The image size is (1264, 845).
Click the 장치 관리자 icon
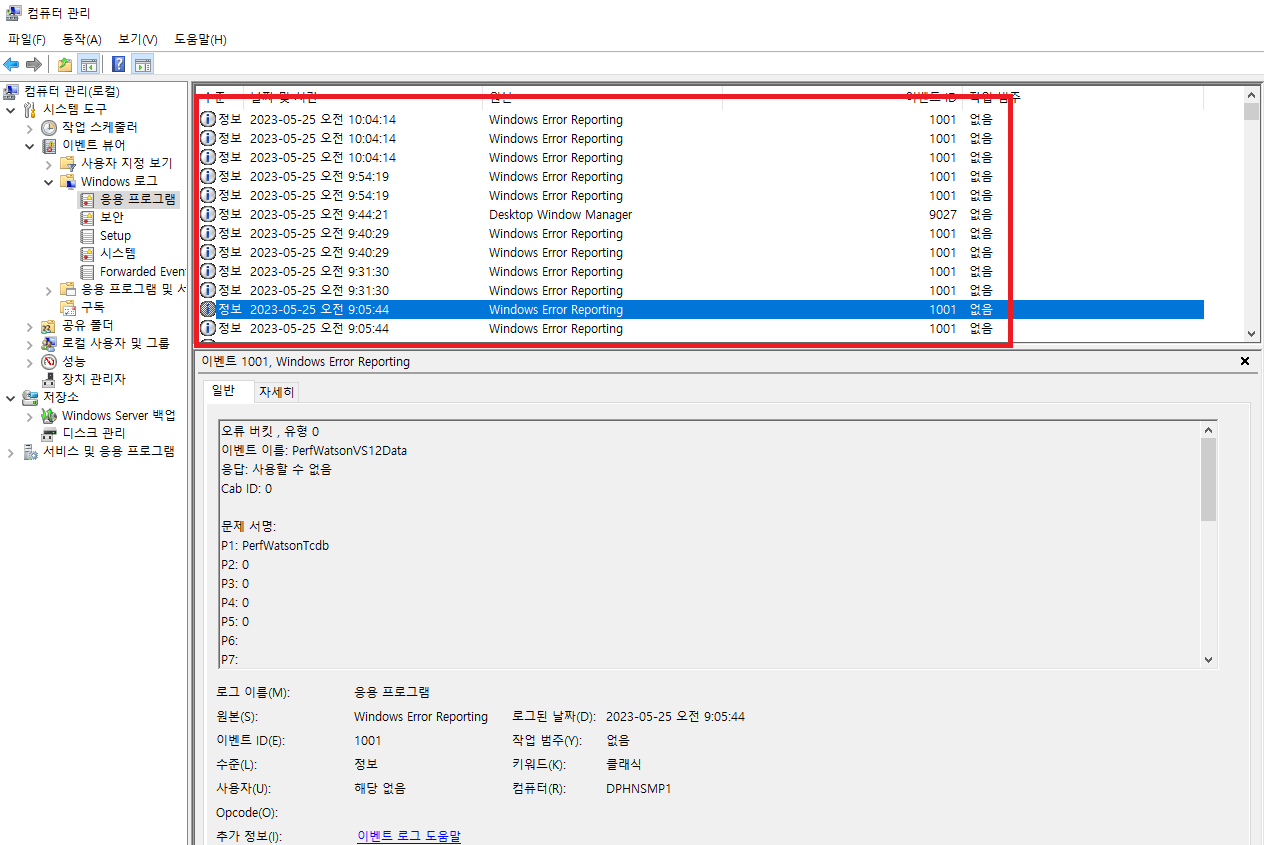(49, 379)
